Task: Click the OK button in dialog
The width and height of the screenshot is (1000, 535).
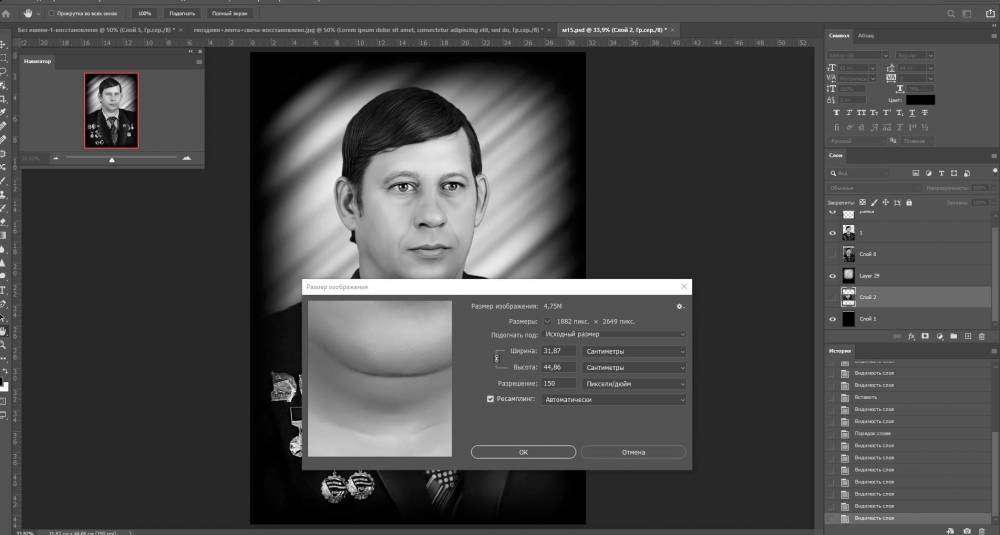Action: point(523,452)
